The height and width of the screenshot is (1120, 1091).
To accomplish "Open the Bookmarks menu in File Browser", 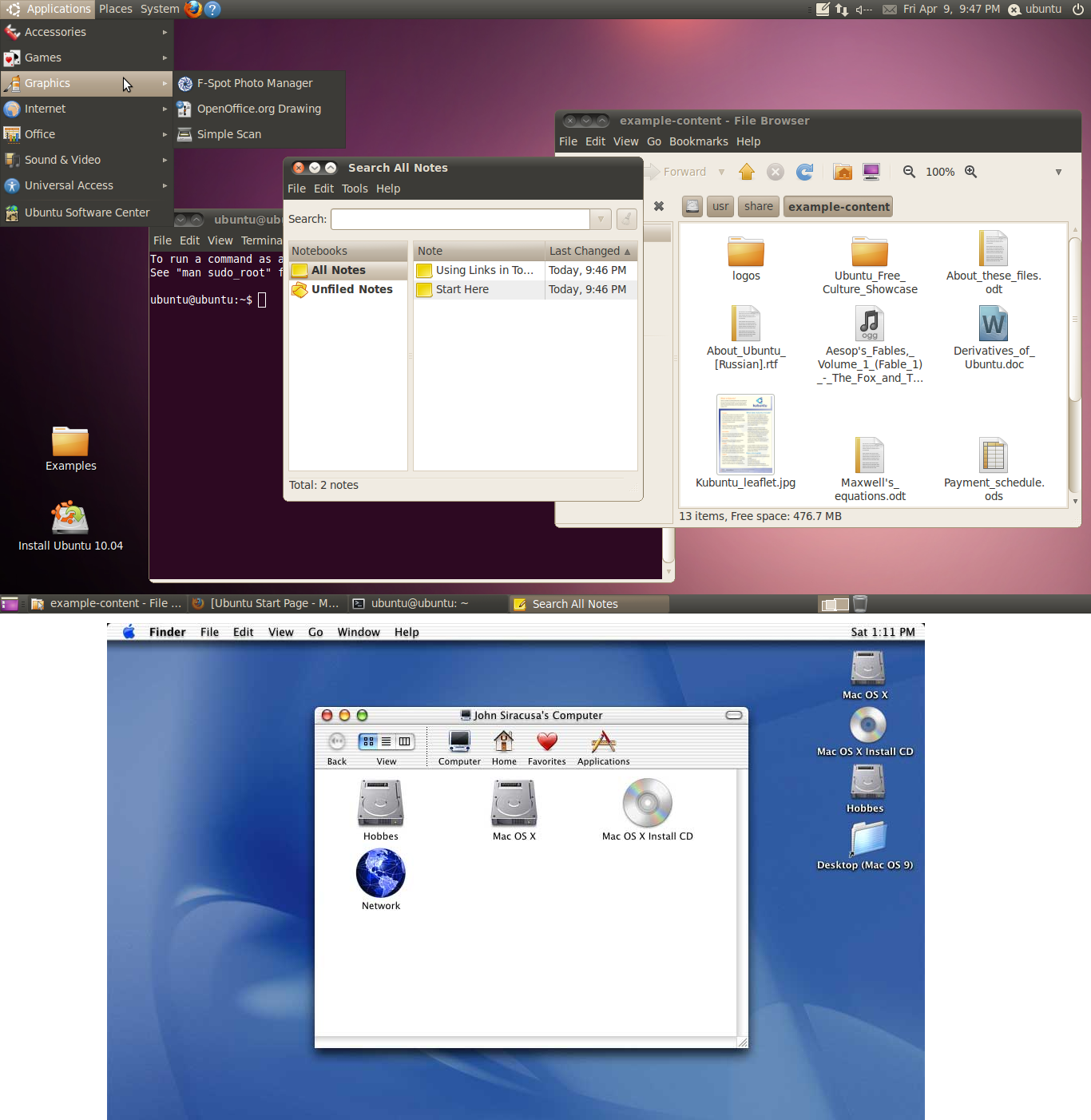I will [x=698, y=141].
